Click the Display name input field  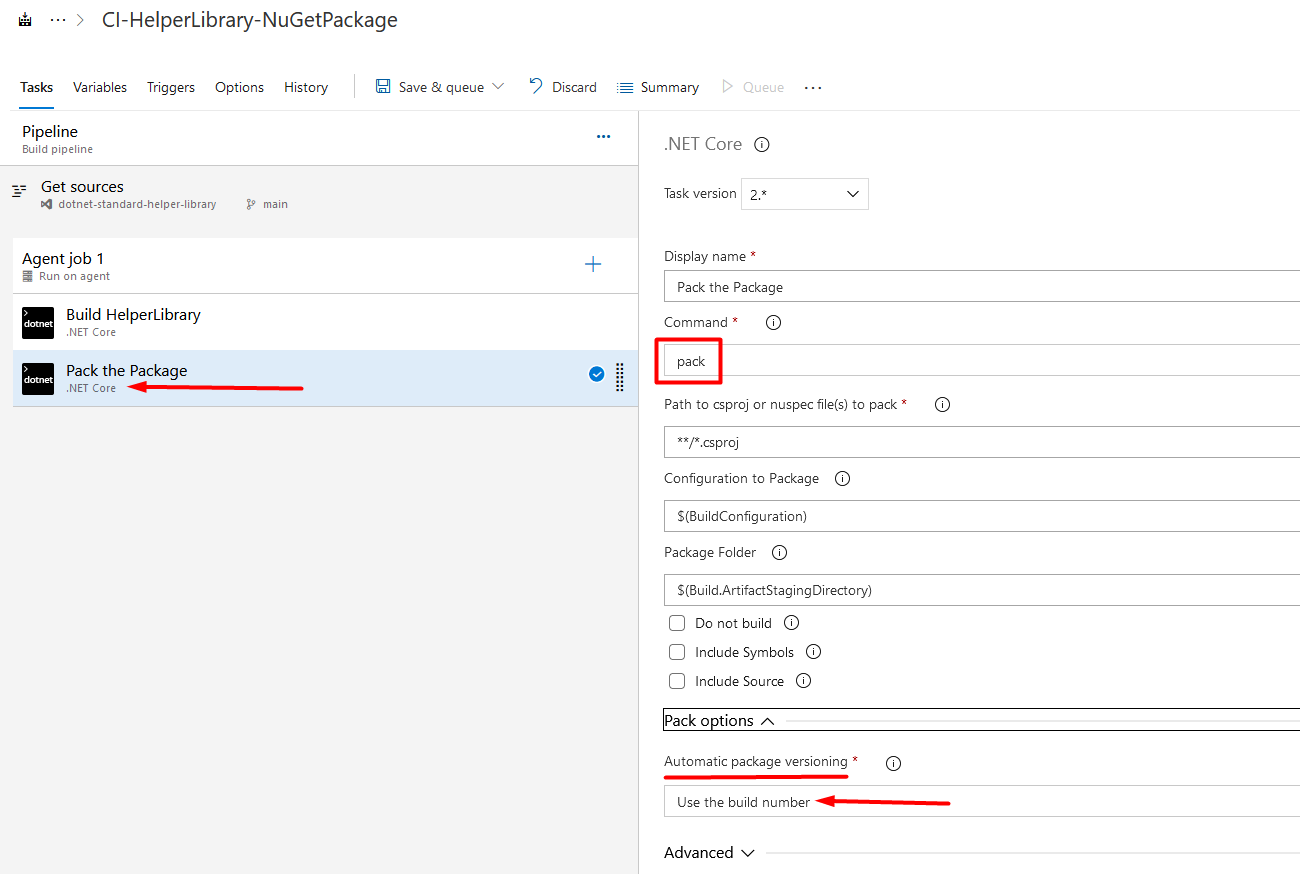[981, 287]
